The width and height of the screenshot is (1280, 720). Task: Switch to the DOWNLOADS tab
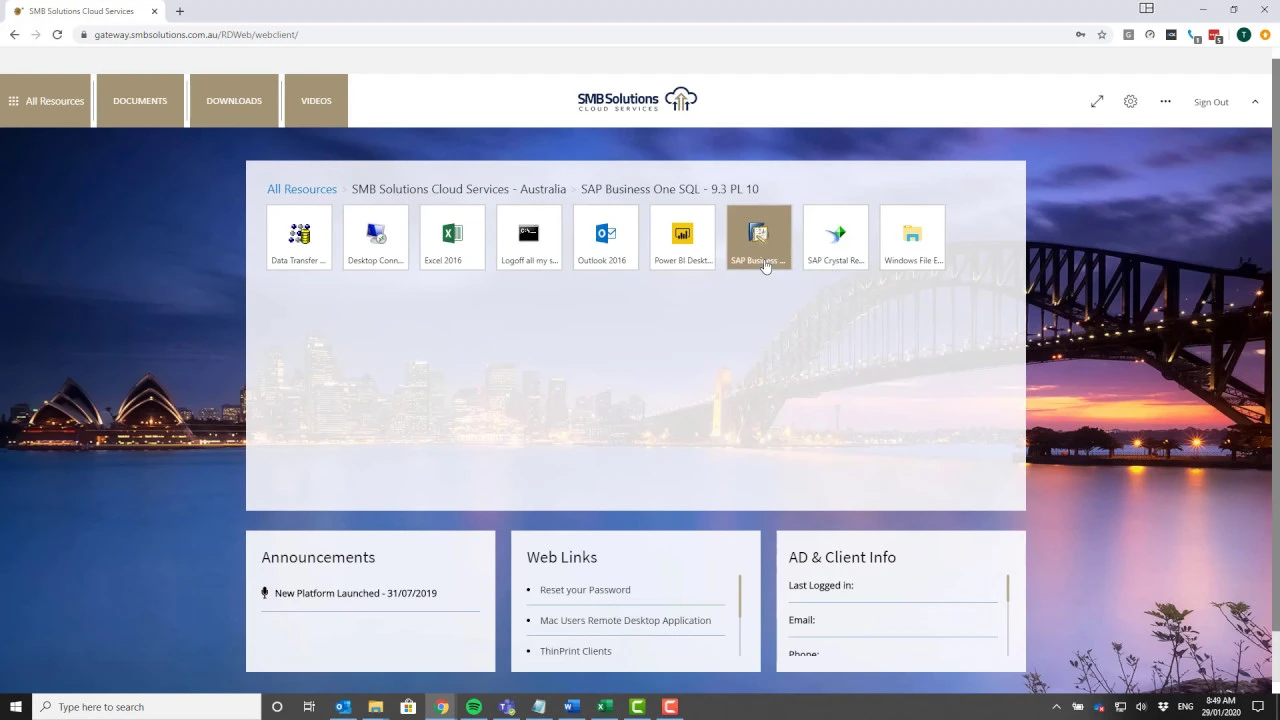click(x=234, y=101)
